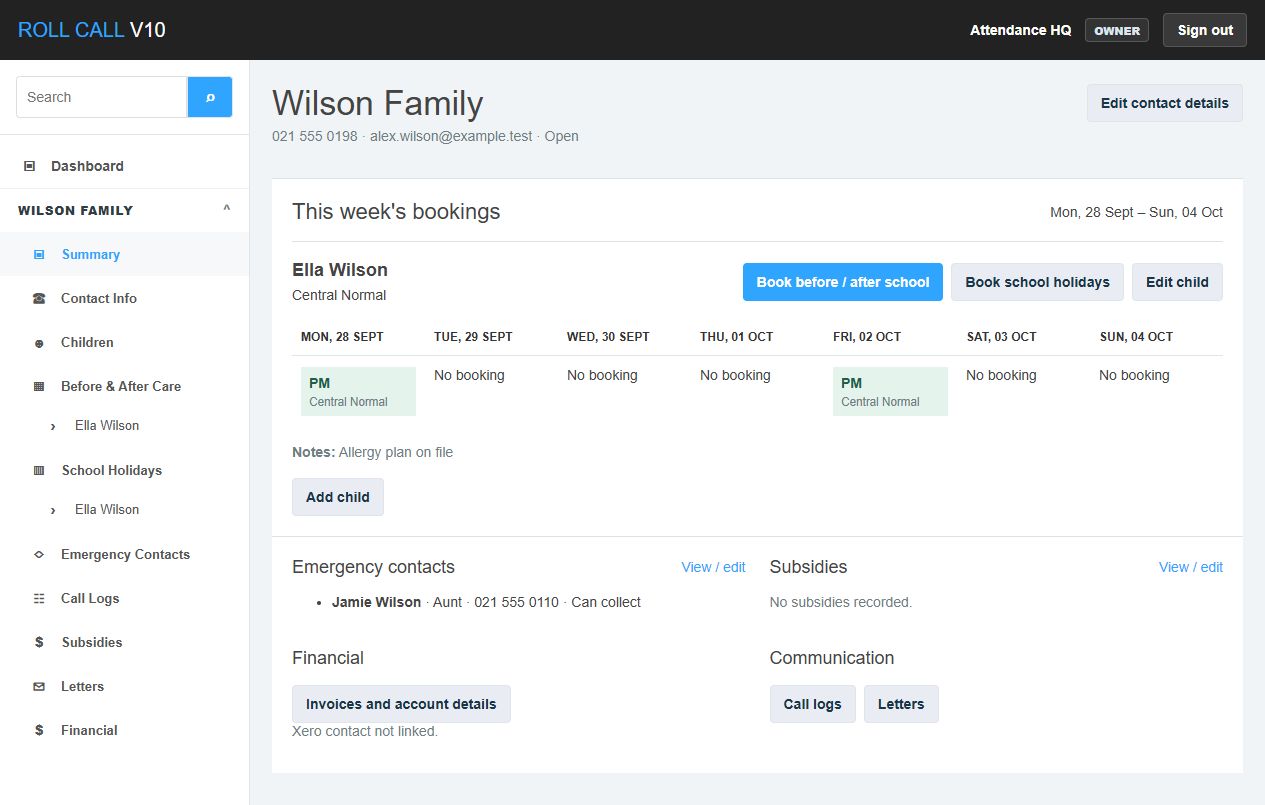
Task: Click the ROLL CALL V10 logo
Action: point(92,30)
